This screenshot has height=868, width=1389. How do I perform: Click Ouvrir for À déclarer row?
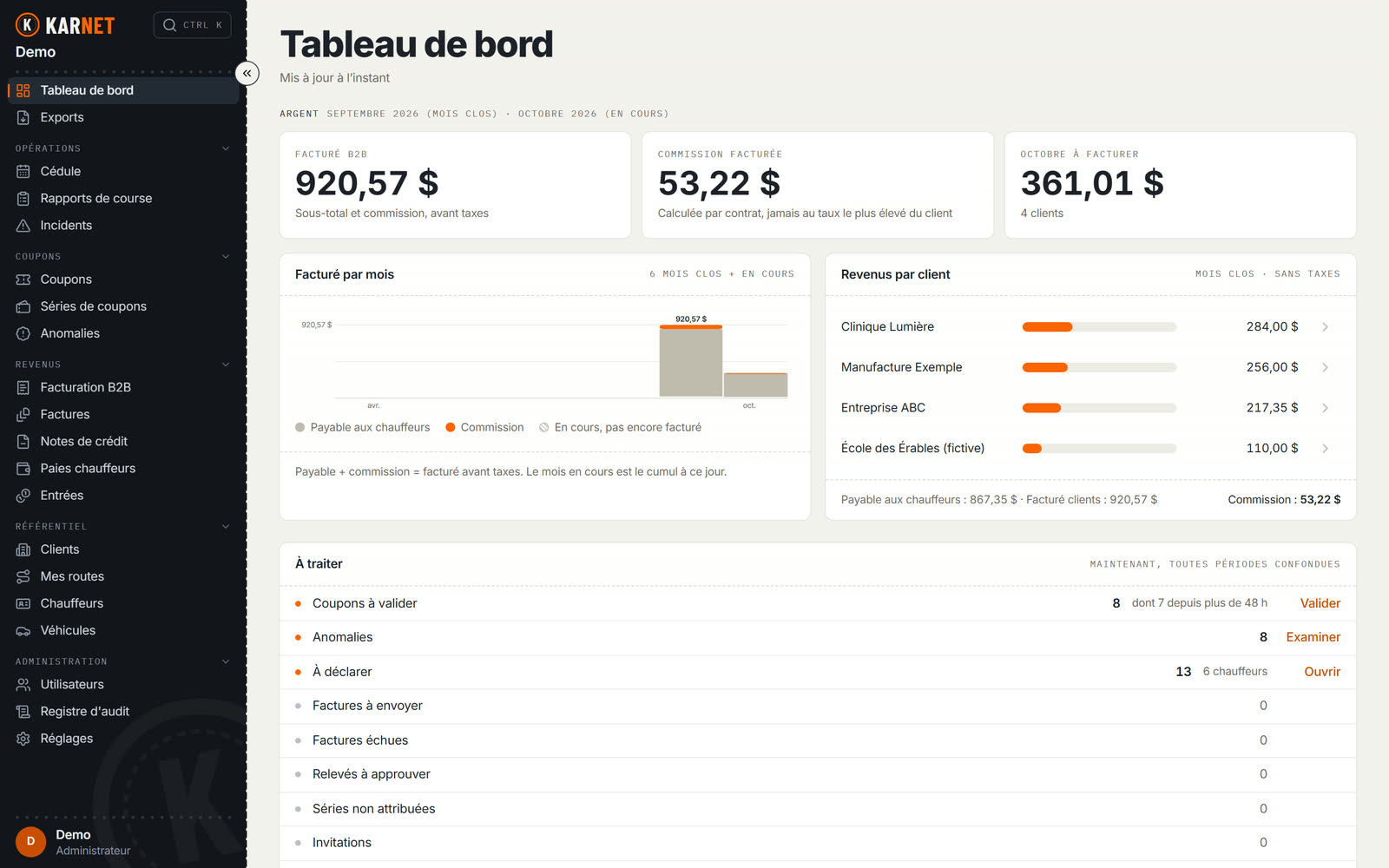point(1322,672)
